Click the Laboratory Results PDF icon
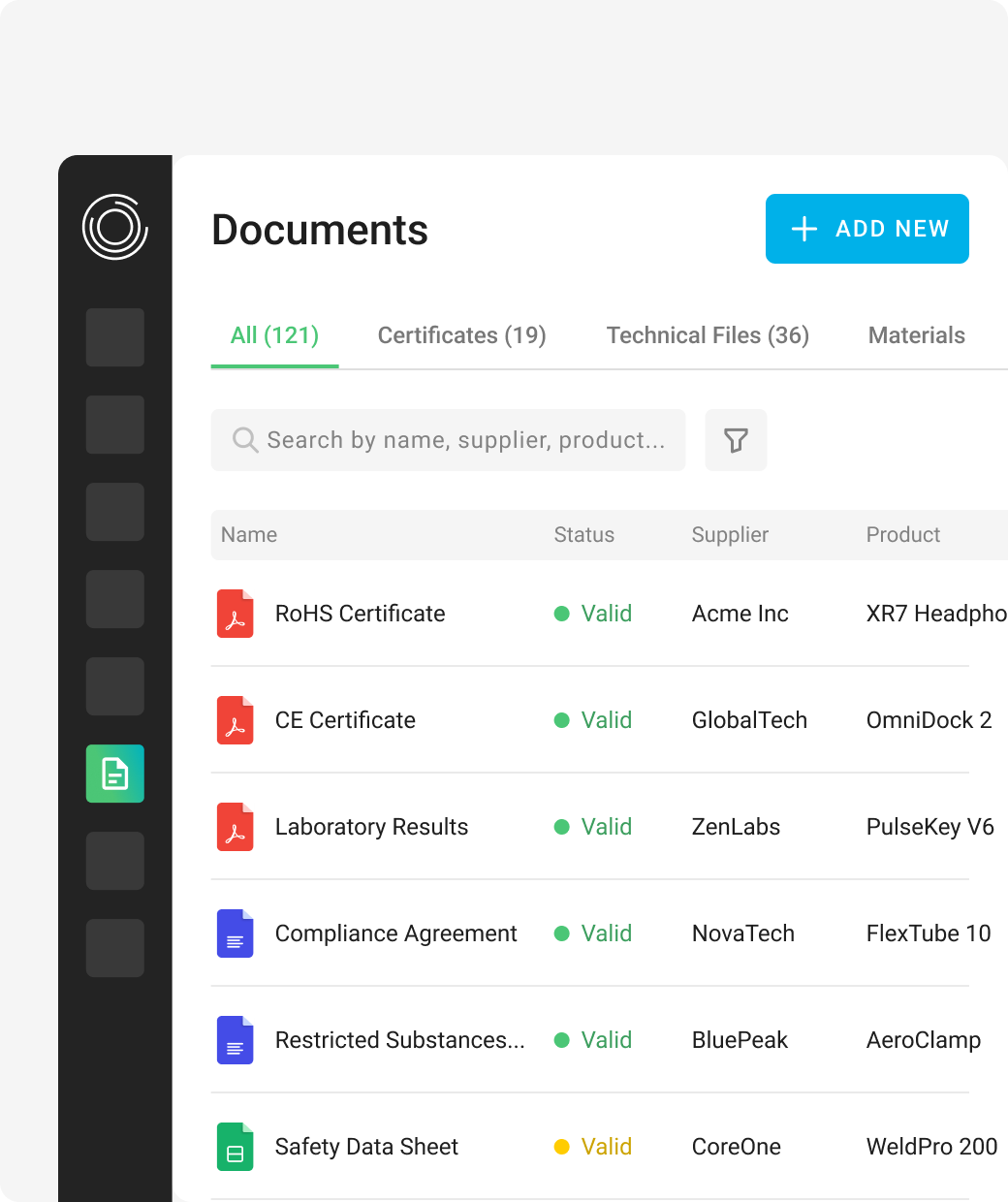This screenshot has width=1008, height=1202. 235,827
